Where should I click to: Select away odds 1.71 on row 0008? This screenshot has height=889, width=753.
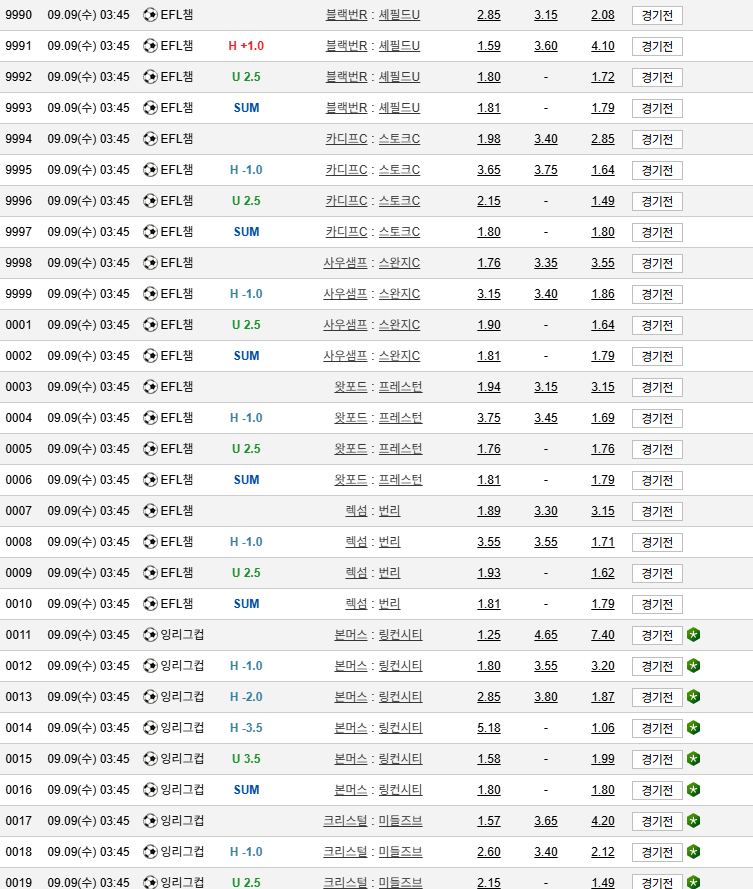(x=603, y=542)
